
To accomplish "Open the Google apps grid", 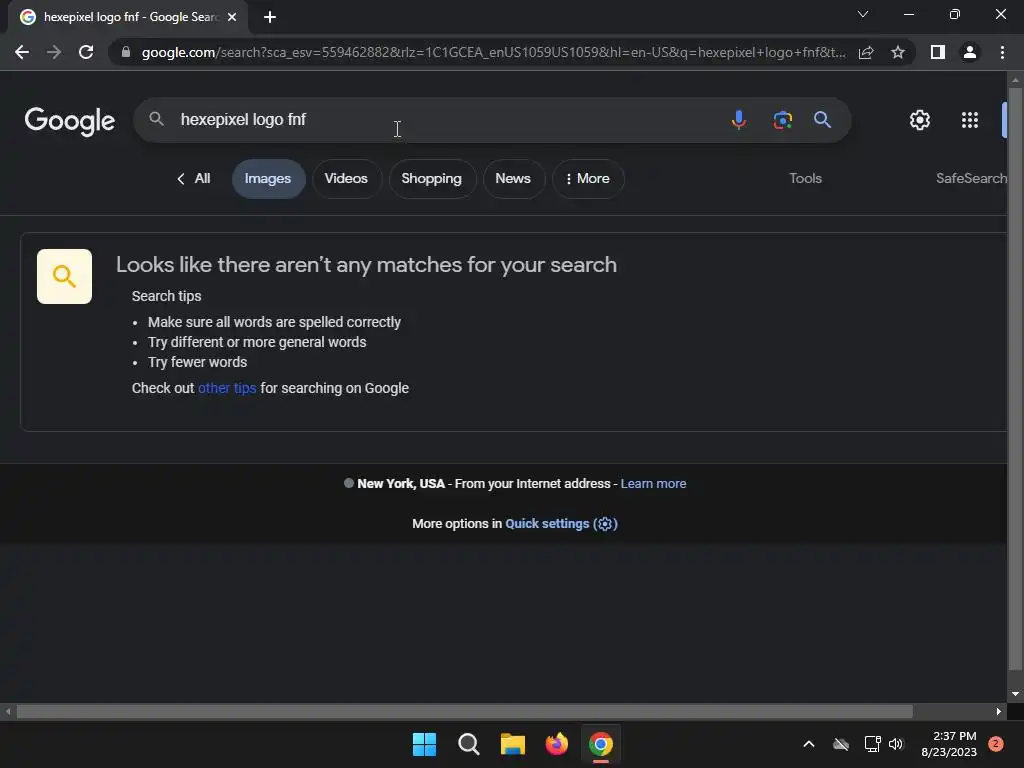I will (970, 120).
